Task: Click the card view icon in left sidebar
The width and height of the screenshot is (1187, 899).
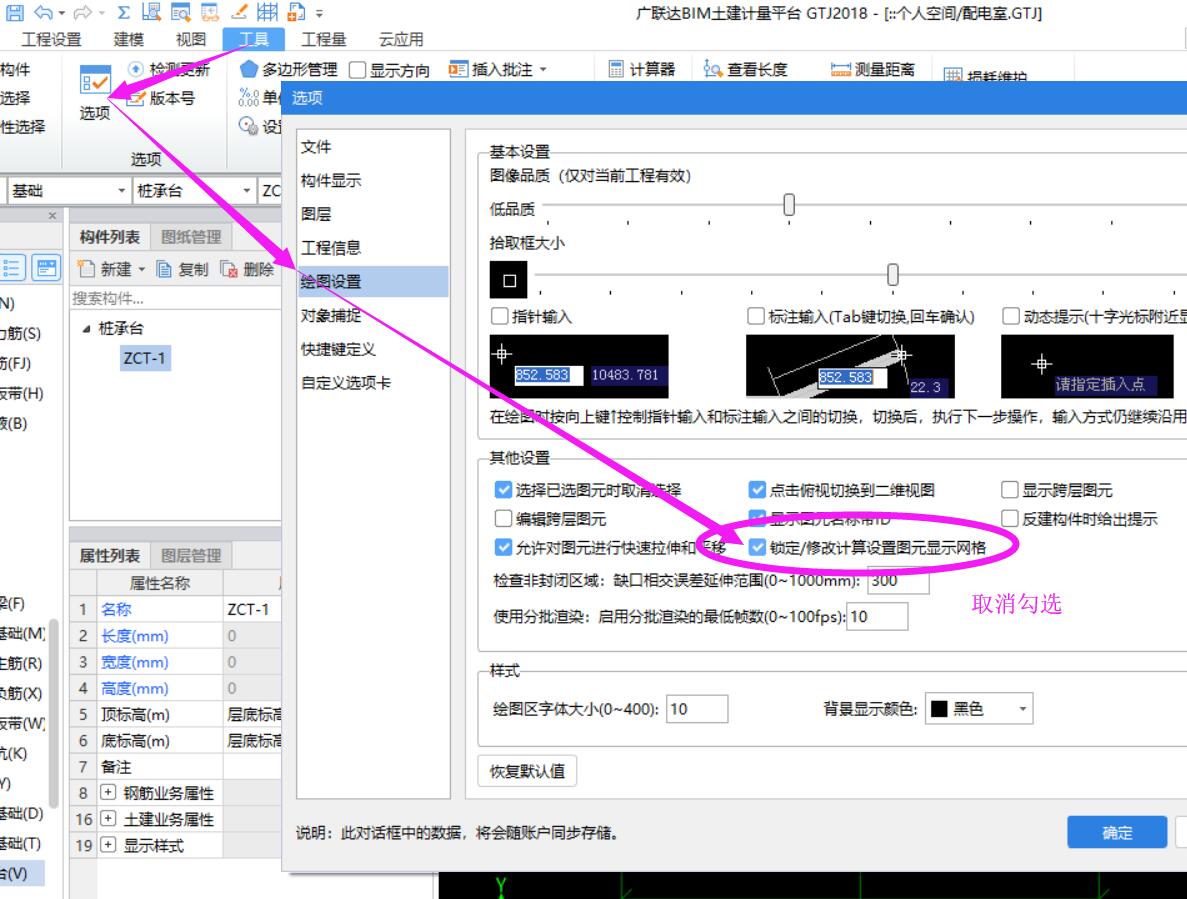Action: [x=46, y=268]
